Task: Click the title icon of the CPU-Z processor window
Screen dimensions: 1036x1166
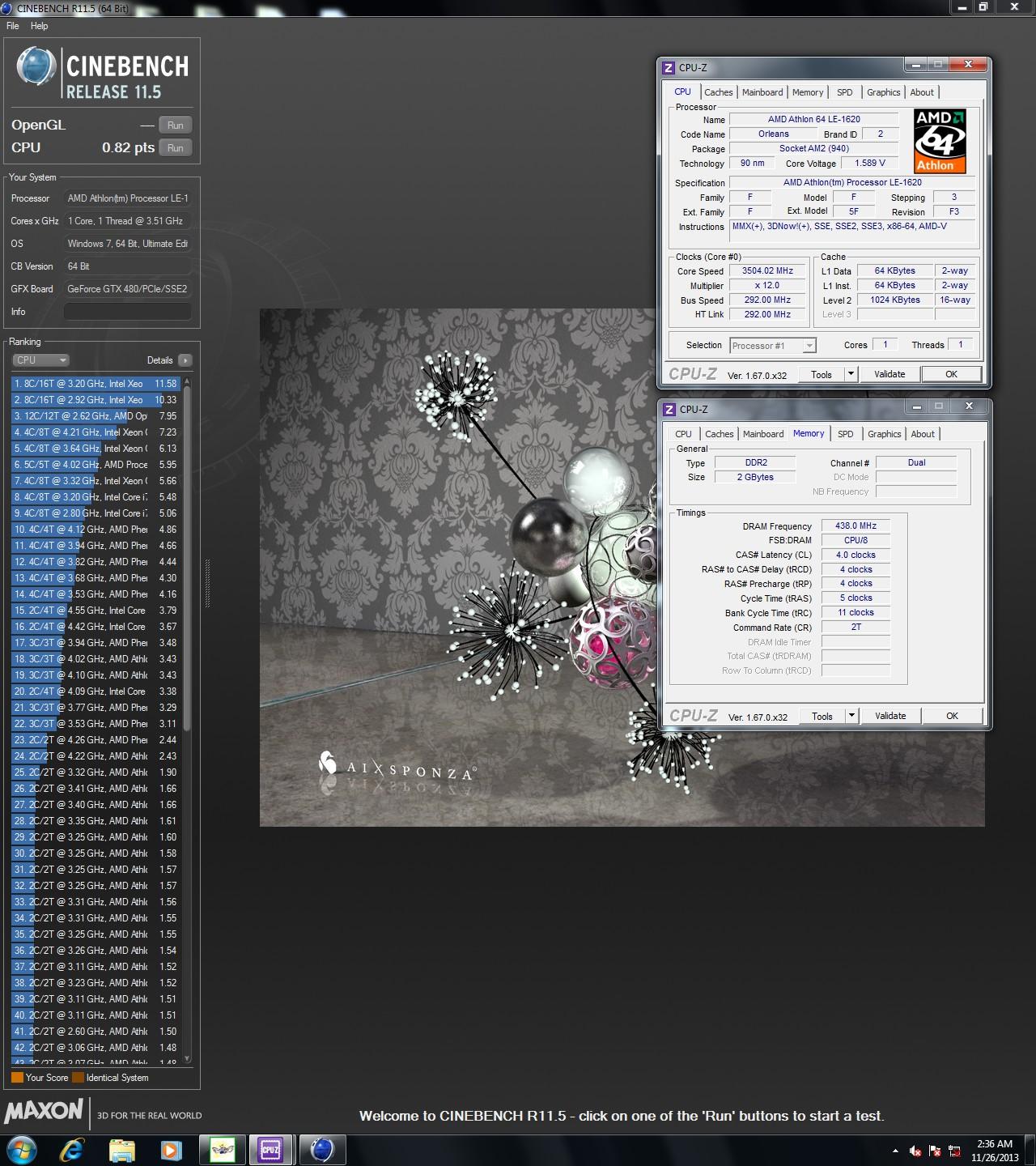Action: [669, 68]
